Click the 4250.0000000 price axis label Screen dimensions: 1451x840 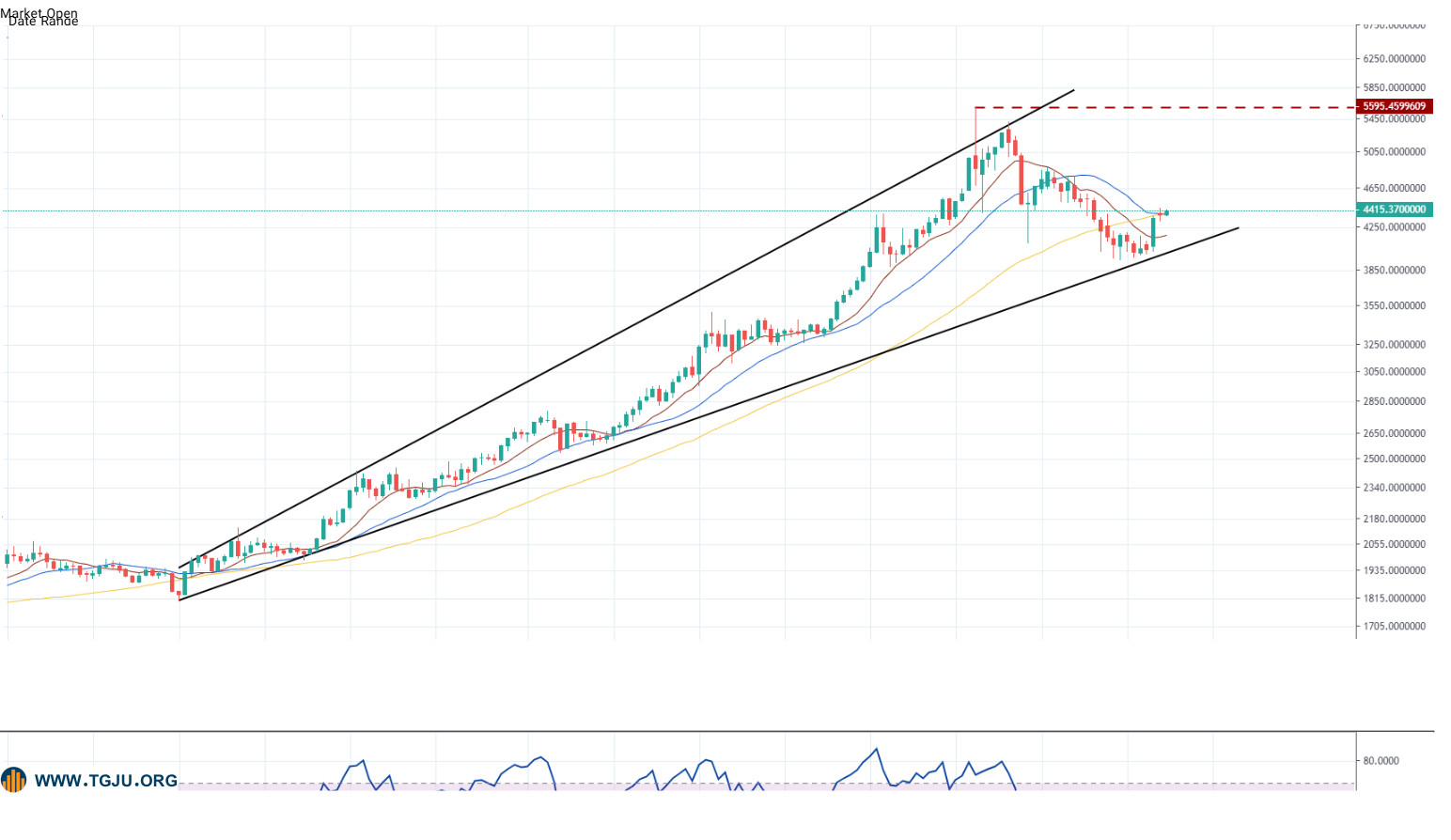[1395, 226]
